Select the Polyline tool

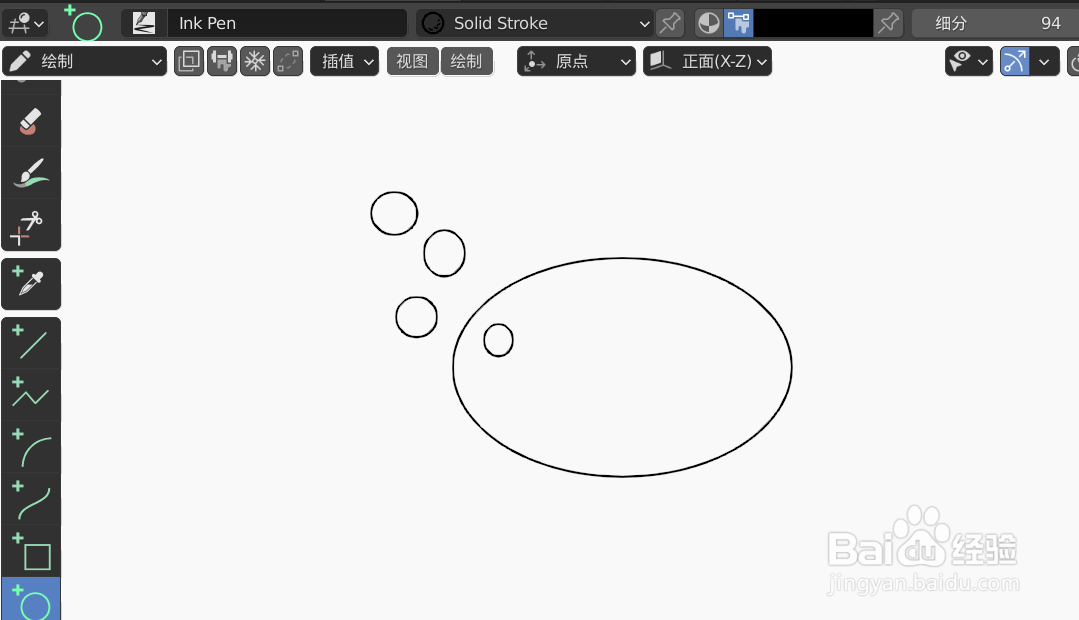[x=31, y=394]
